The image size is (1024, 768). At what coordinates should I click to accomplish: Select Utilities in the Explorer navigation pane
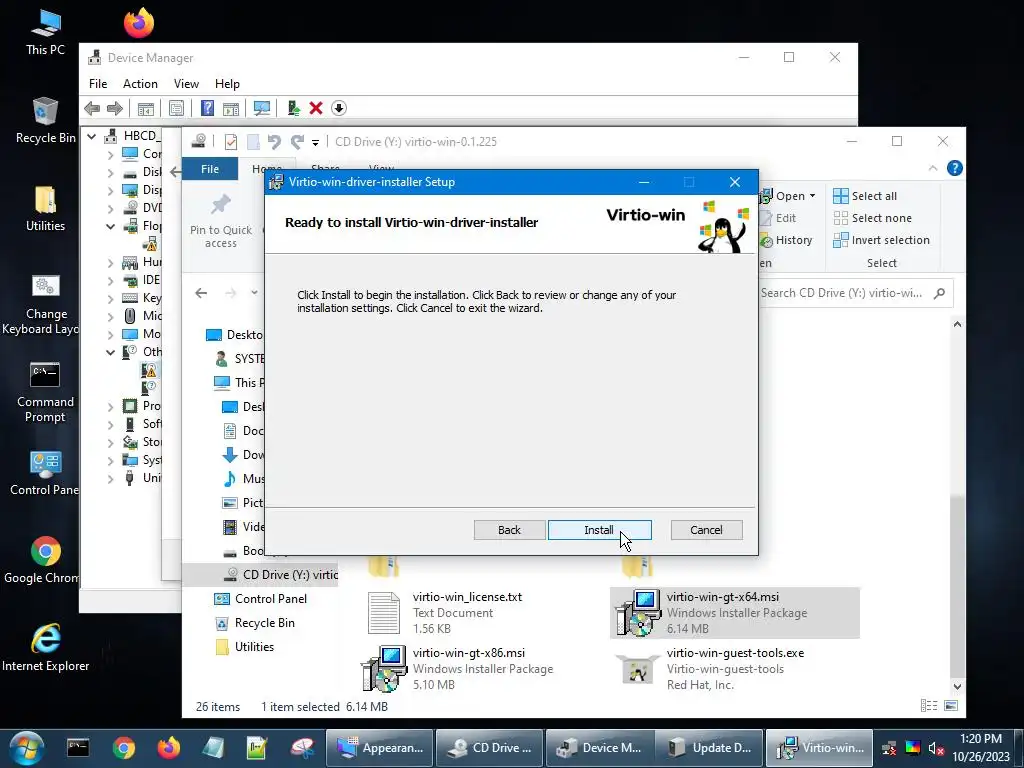click(244, 647)
